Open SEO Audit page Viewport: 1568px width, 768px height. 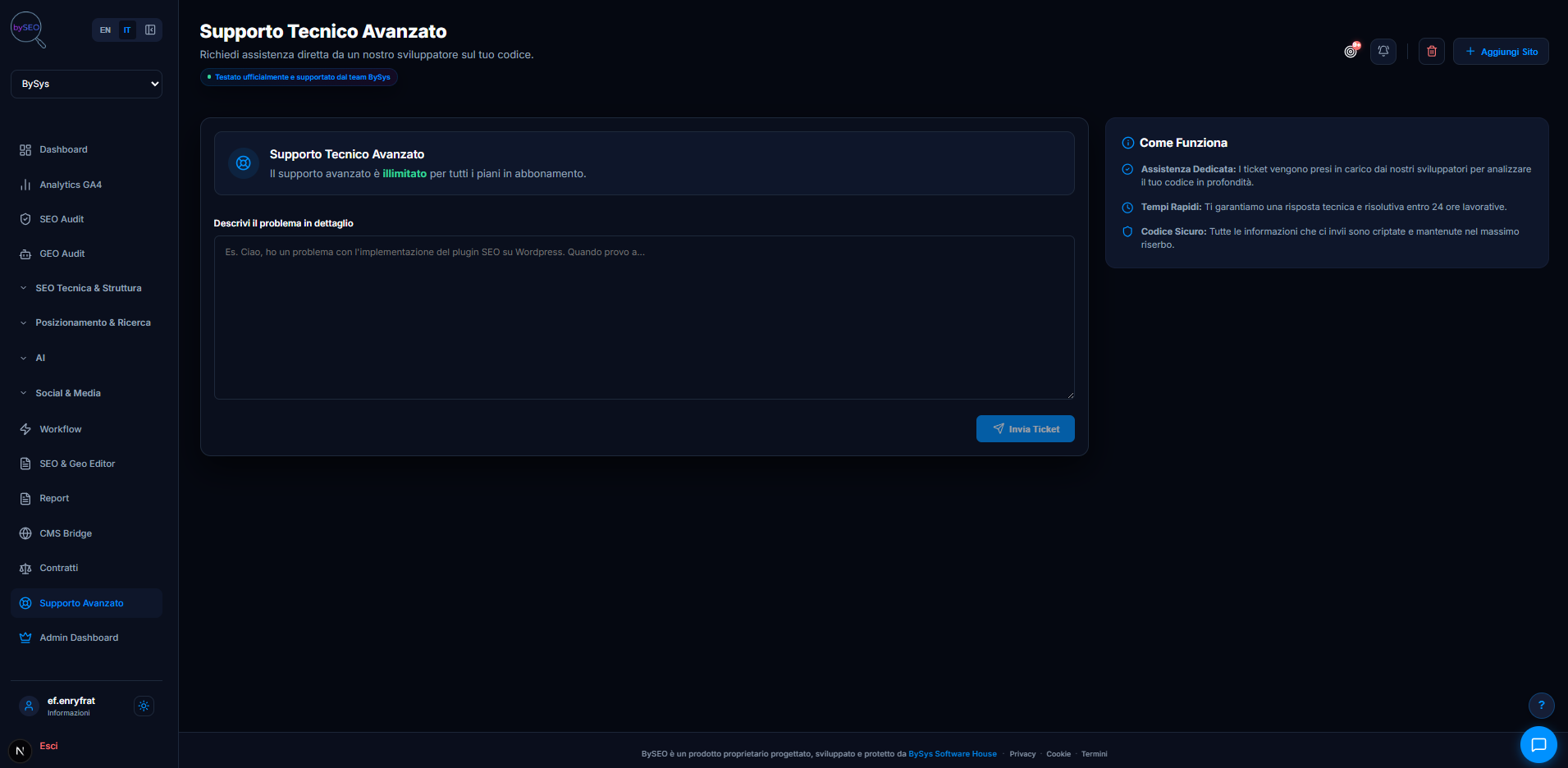coord(86,219)
